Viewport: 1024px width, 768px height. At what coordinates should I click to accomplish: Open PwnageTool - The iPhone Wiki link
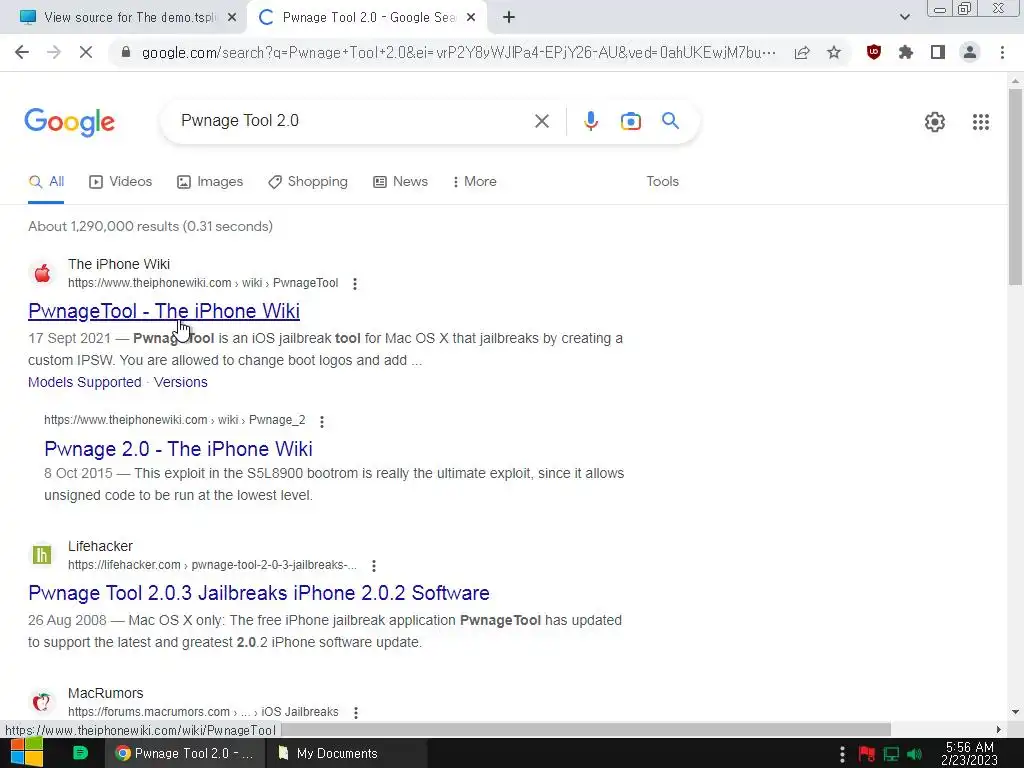(164, 311)
